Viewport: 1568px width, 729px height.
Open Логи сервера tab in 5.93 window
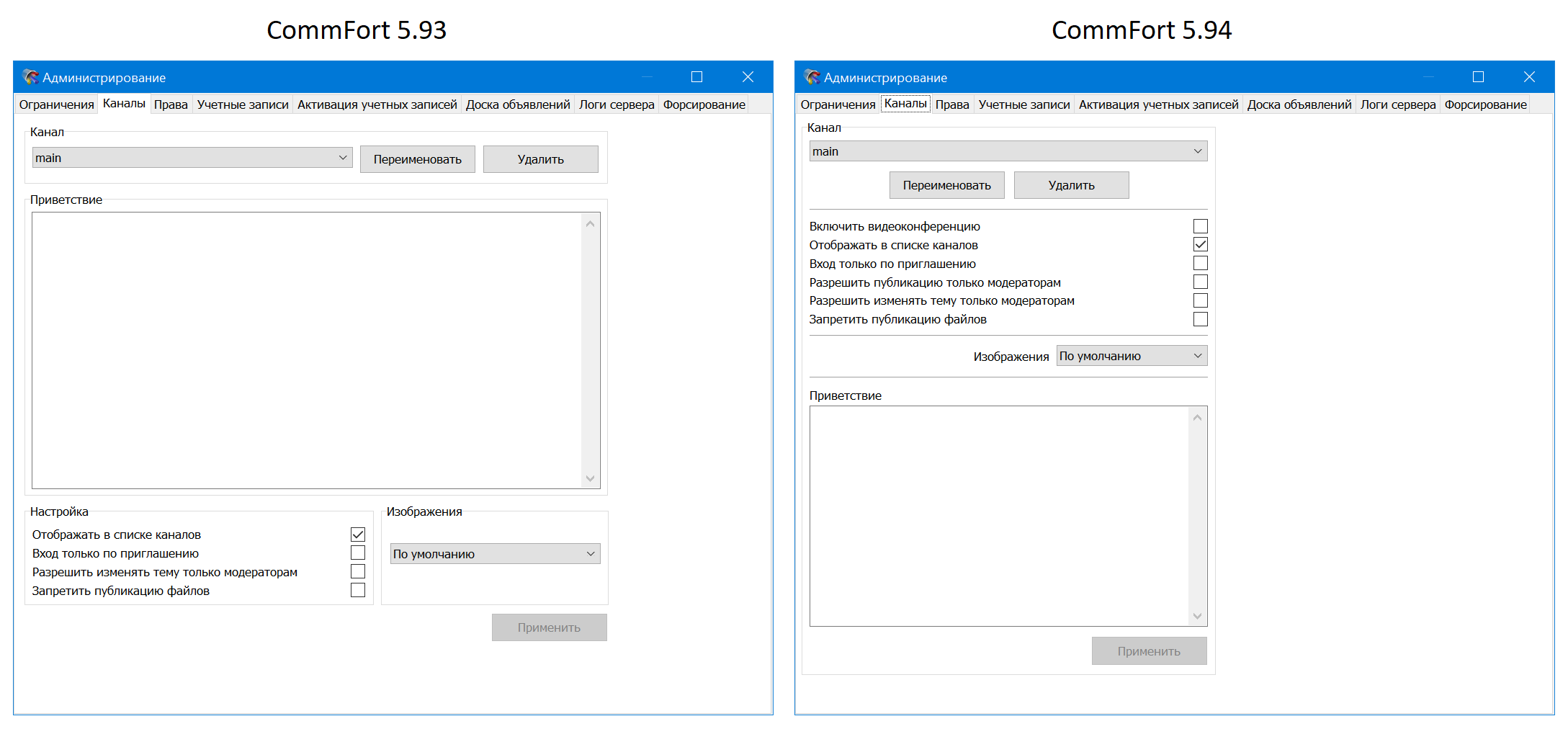617,104
